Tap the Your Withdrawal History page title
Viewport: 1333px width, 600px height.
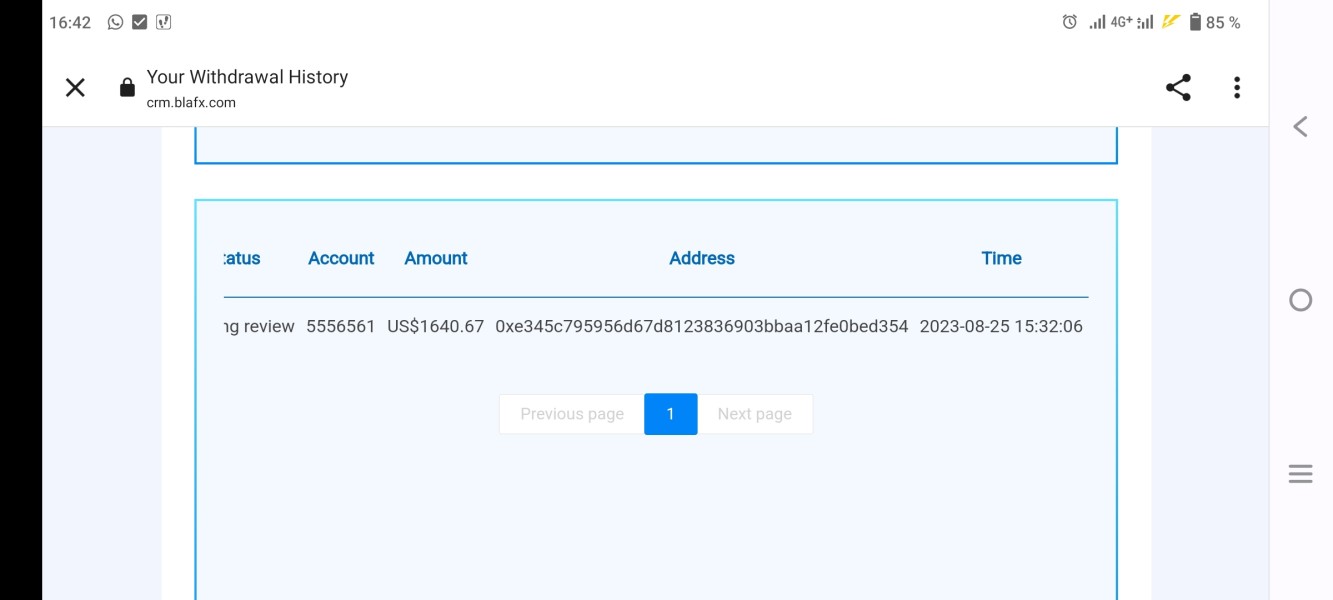[x=247, y=77]
